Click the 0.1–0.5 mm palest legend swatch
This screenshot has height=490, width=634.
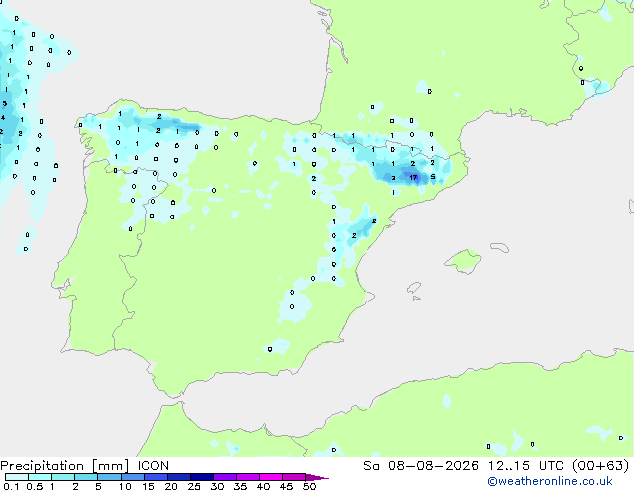pos(17,477)
